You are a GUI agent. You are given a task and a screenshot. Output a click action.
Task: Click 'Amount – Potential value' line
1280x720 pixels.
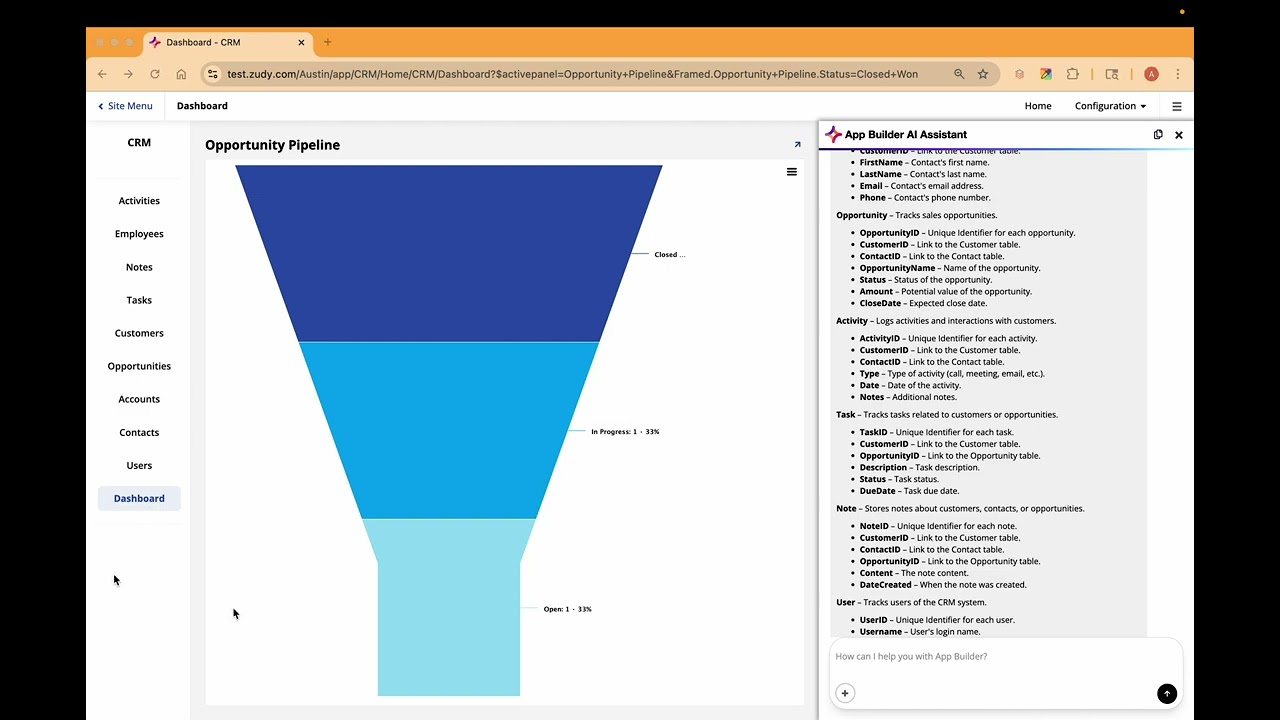pyautogui.click(x=946, y=292)
